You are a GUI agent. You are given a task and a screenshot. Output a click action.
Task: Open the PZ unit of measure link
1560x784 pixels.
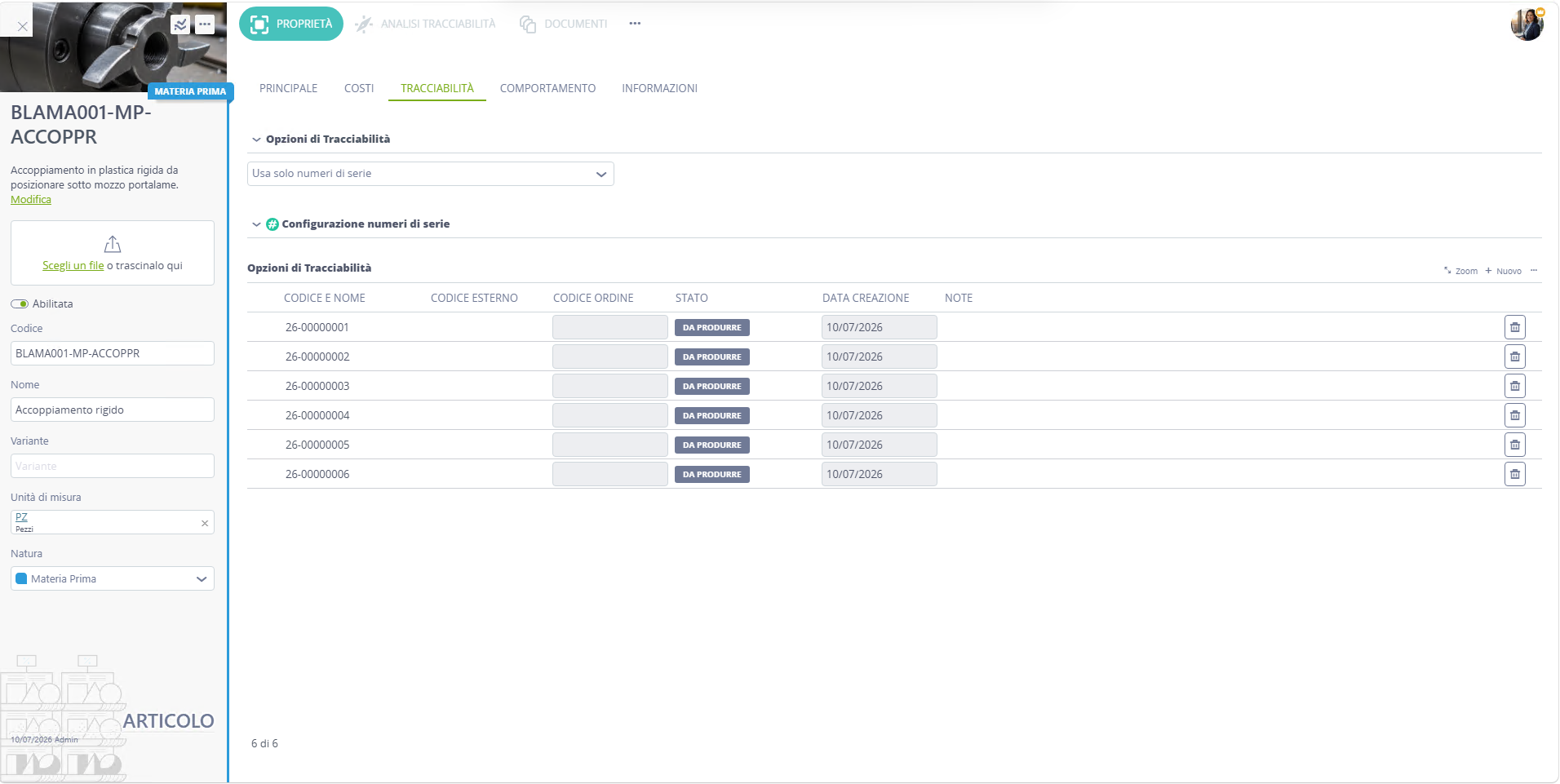21,517
